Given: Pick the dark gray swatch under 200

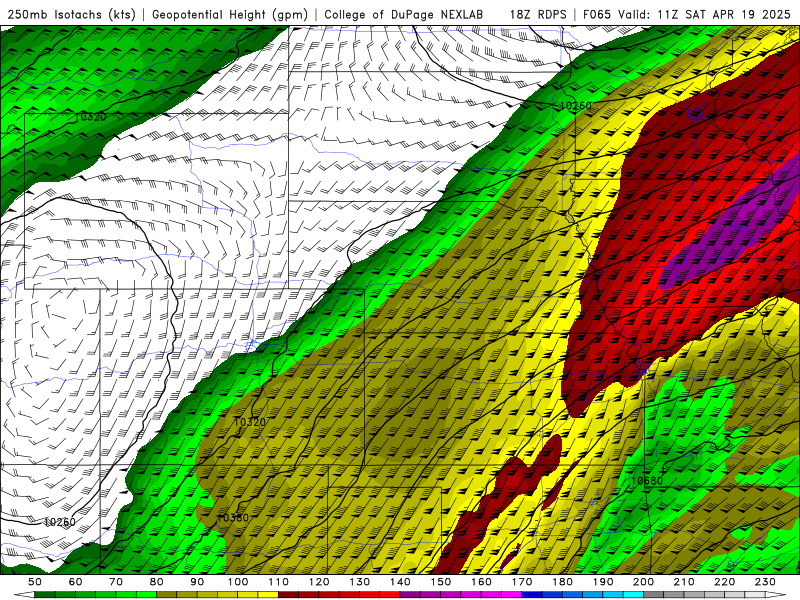Looking at the screenshot, I should pyautogui.click(x=654, y=595).
